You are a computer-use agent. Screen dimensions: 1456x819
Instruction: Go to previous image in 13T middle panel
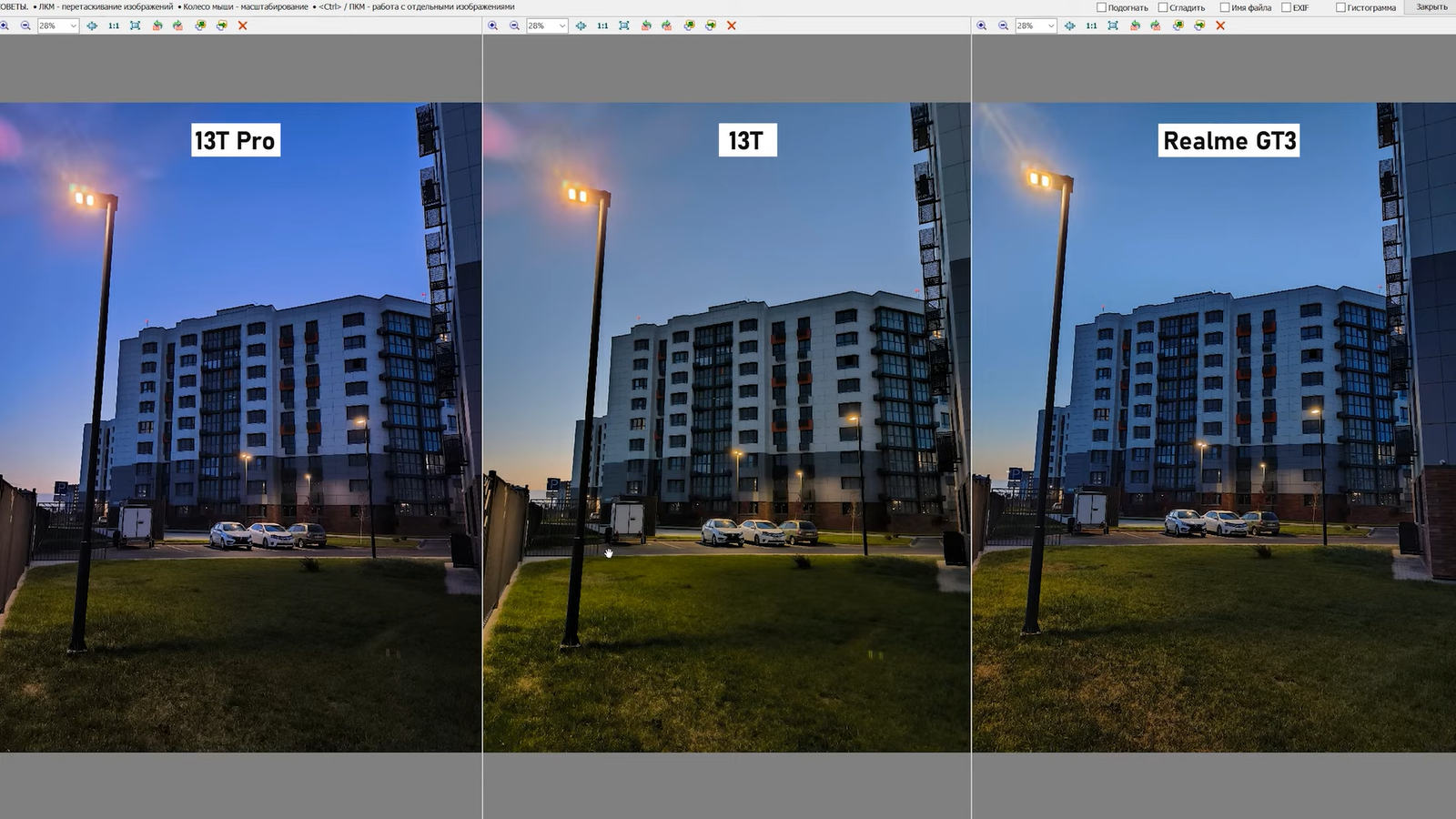[x=689, y=25]
